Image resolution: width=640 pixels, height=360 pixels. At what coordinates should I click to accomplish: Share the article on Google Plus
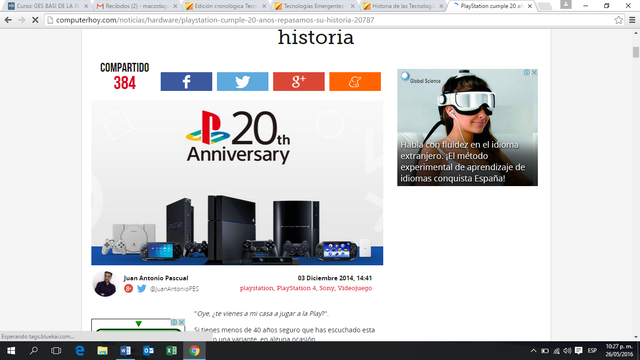(299, 82)
